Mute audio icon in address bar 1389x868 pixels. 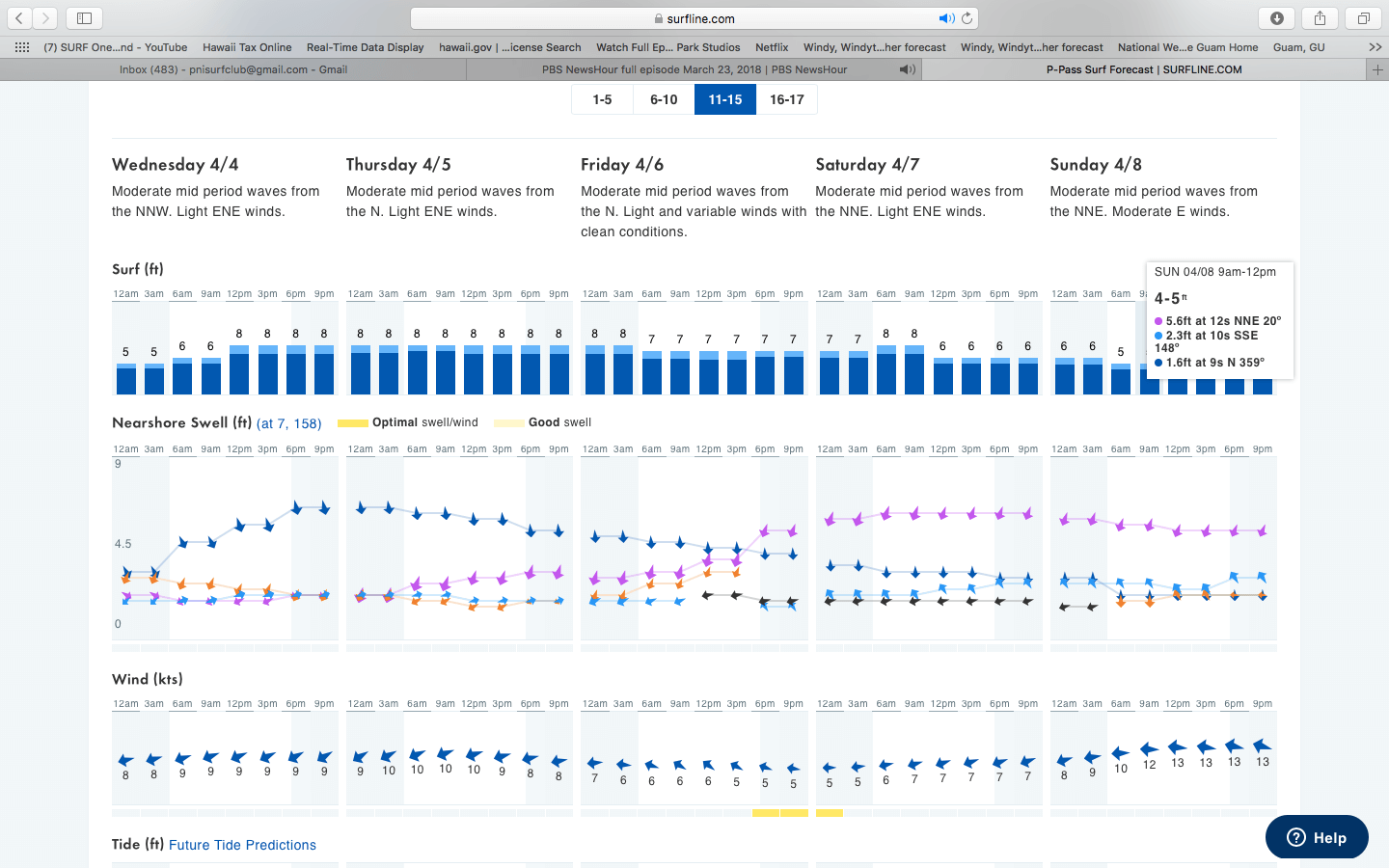[x=946, y=18]
